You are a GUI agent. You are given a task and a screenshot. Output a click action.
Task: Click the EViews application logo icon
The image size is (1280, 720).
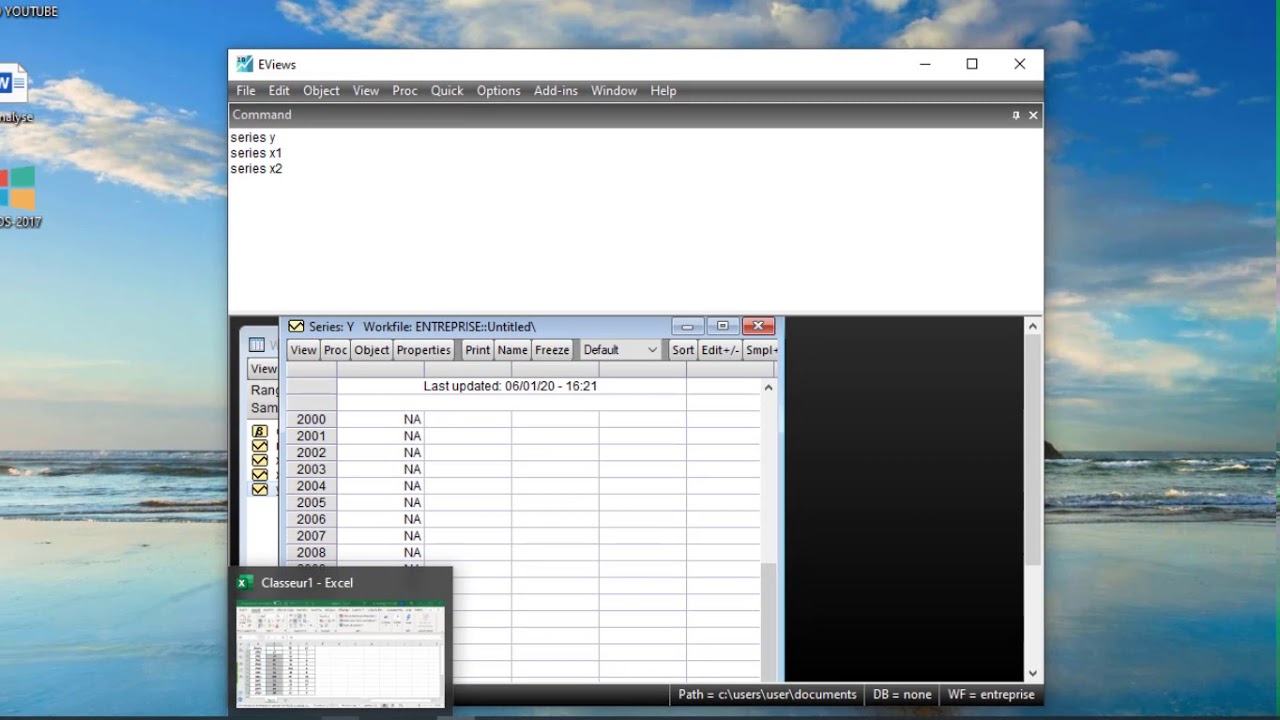pyautogui.click(x=244, y=64)
